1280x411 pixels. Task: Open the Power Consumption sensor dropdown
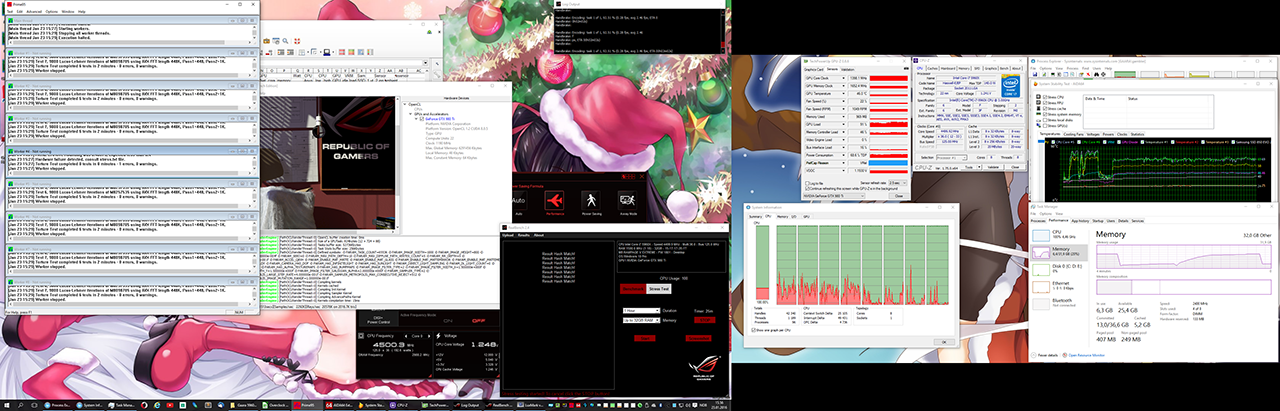pos(843,155)
